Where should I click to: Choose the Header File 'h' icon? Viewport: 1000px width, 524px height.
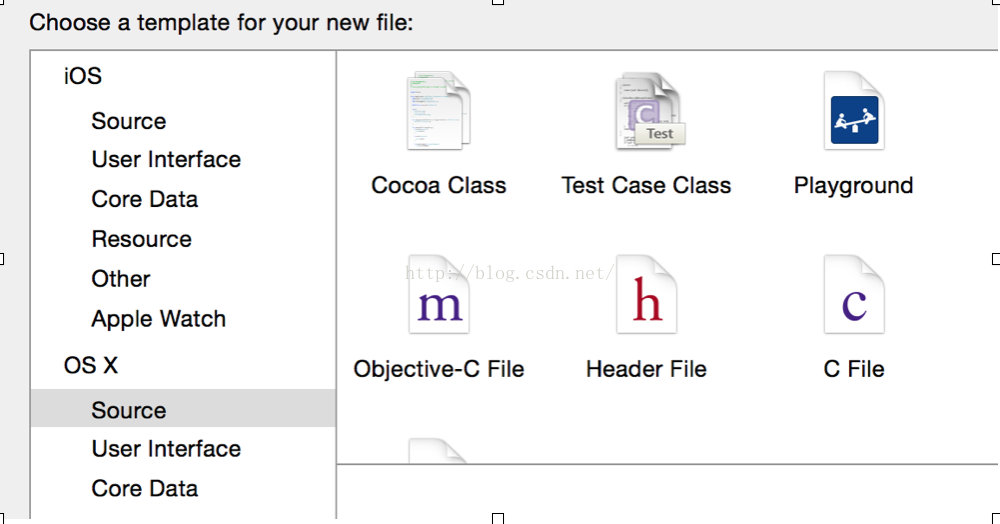tap(646, 295)
